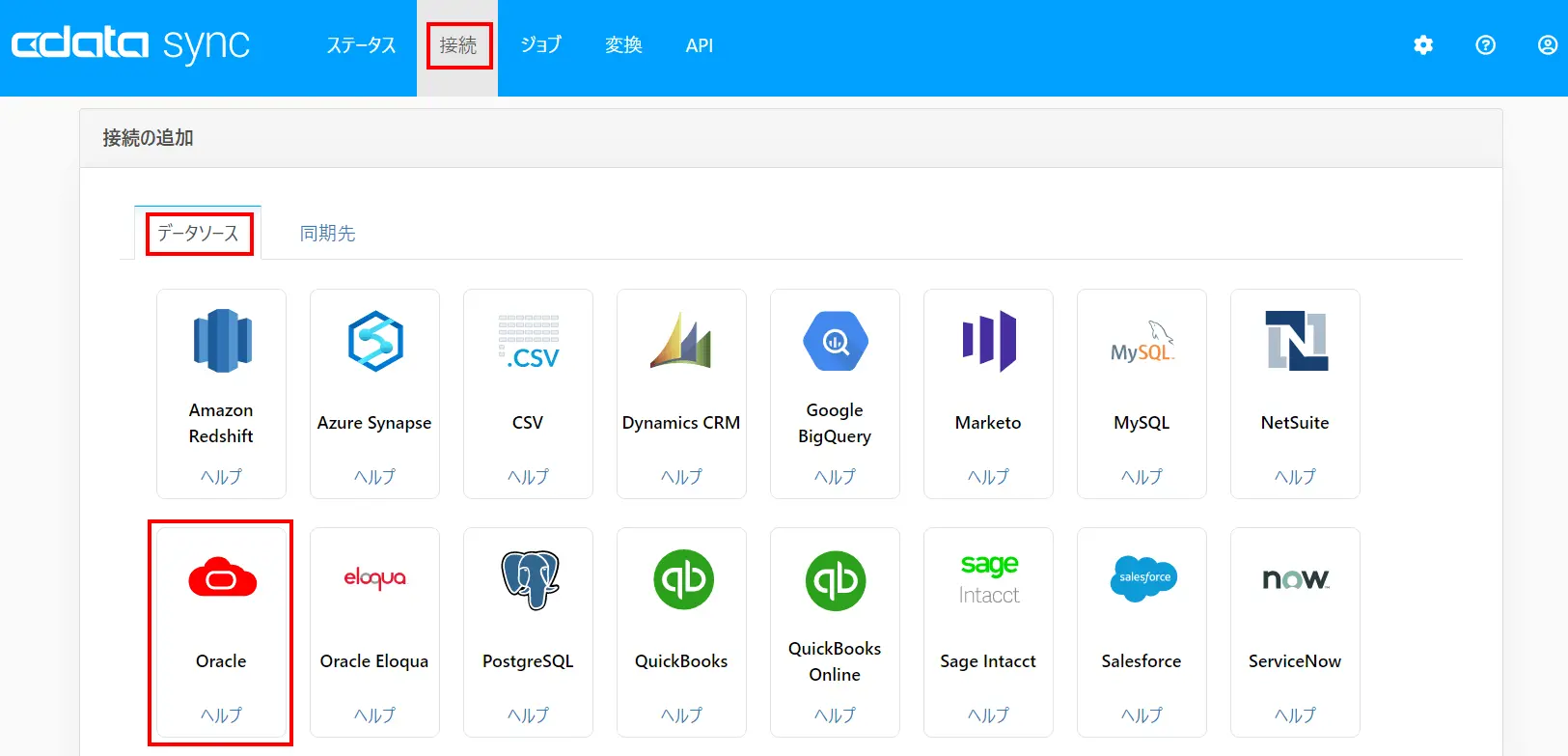This screenshot has width=1568, height=756.
Task: Open ヘルプ link for PostgreSQL
Action: (x=528, y=715)
